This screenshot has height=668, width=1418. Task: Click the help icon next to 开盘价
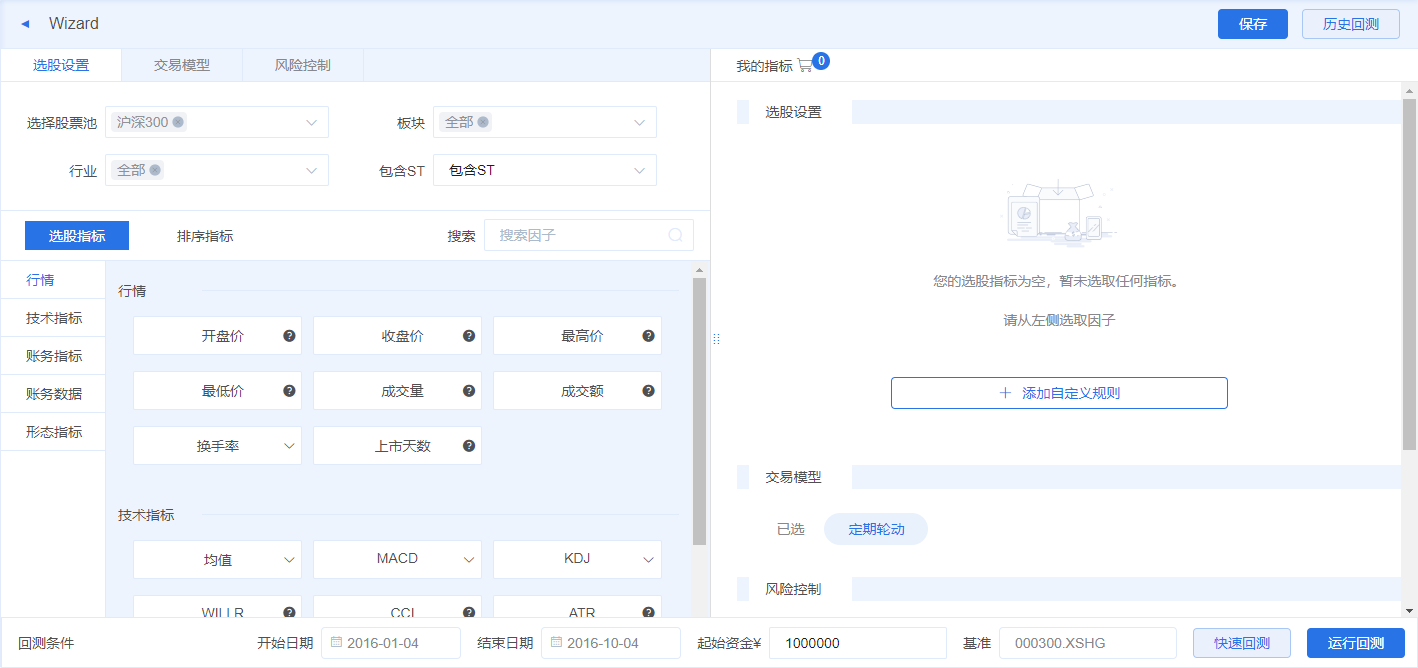pos(287,335)
